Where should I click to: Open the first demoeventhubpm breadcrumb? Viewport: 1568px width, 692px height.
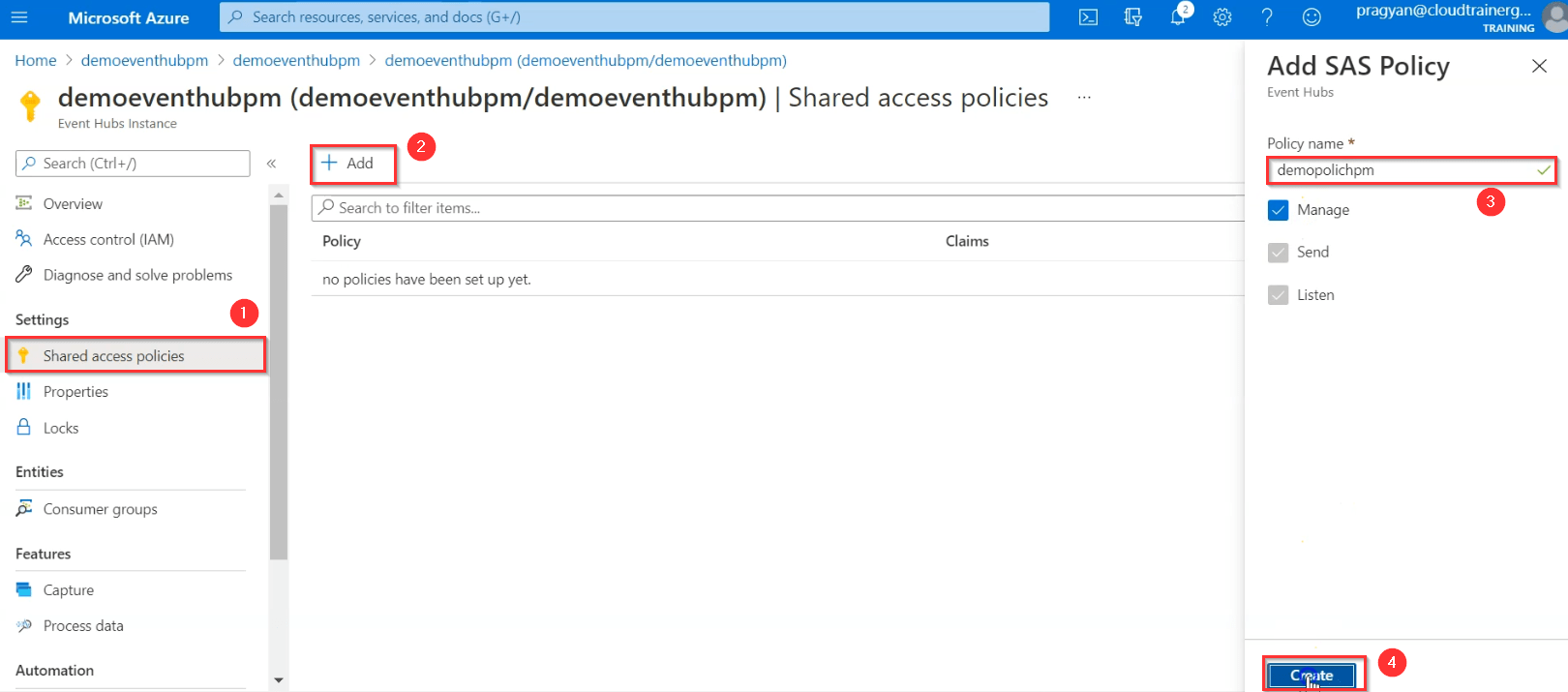coord(144,60)
